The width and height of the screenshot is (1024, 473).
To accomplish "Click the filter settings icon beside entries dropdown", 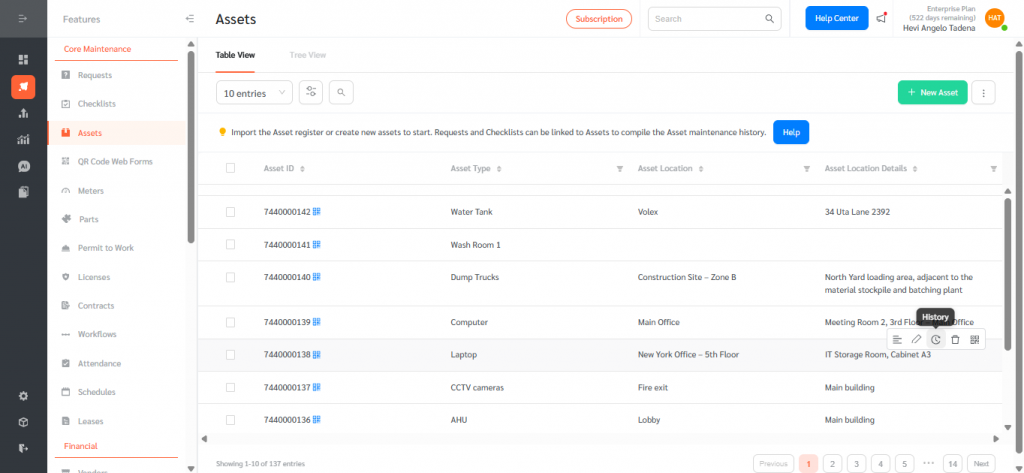I will point(312,92).
